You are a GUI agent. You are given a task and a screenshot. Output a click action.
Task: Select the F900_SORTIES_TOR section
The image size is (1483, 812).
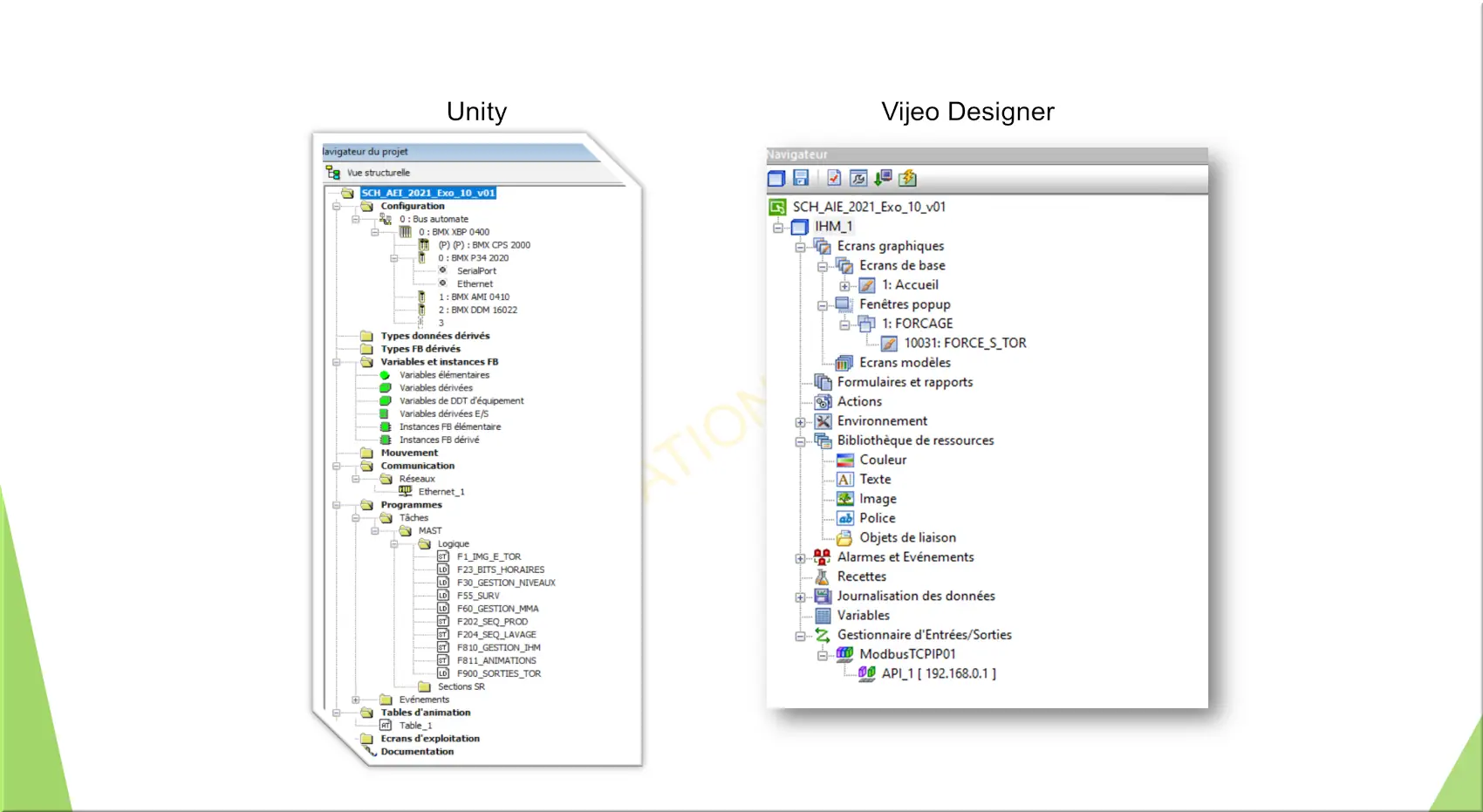[499, 673]
